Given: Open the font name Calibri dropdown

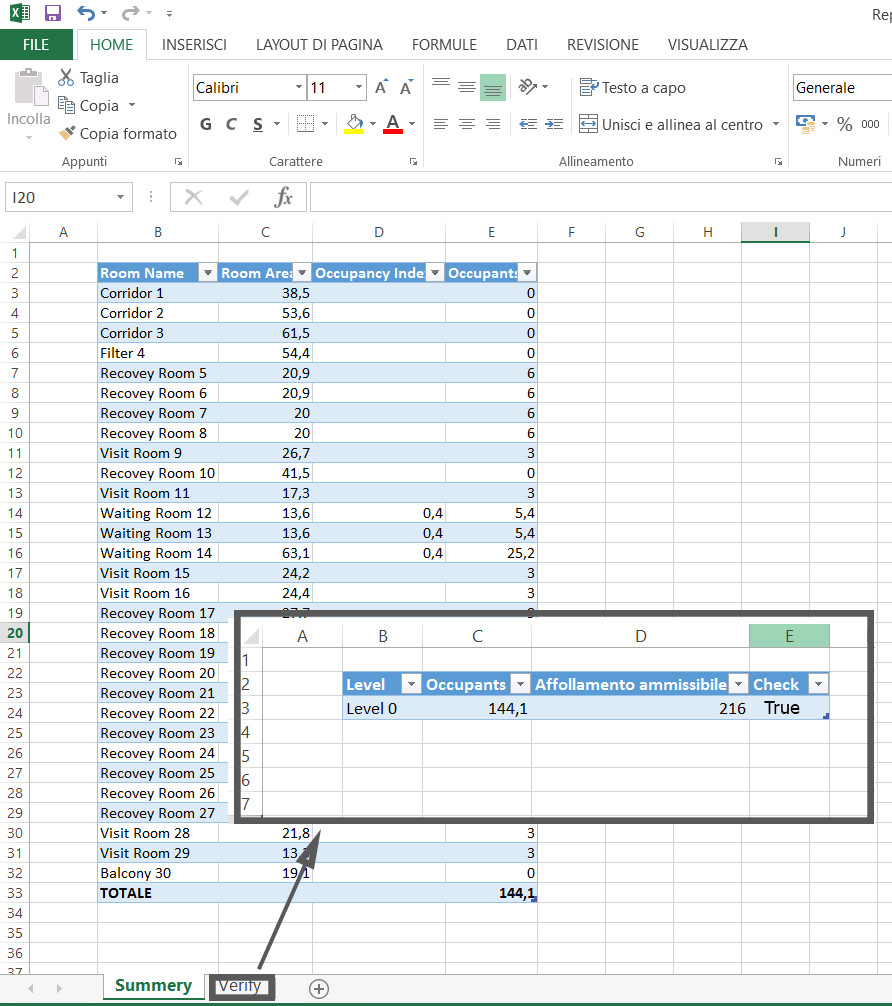Looking at the screenshot, I should click(x=299, y=87).
